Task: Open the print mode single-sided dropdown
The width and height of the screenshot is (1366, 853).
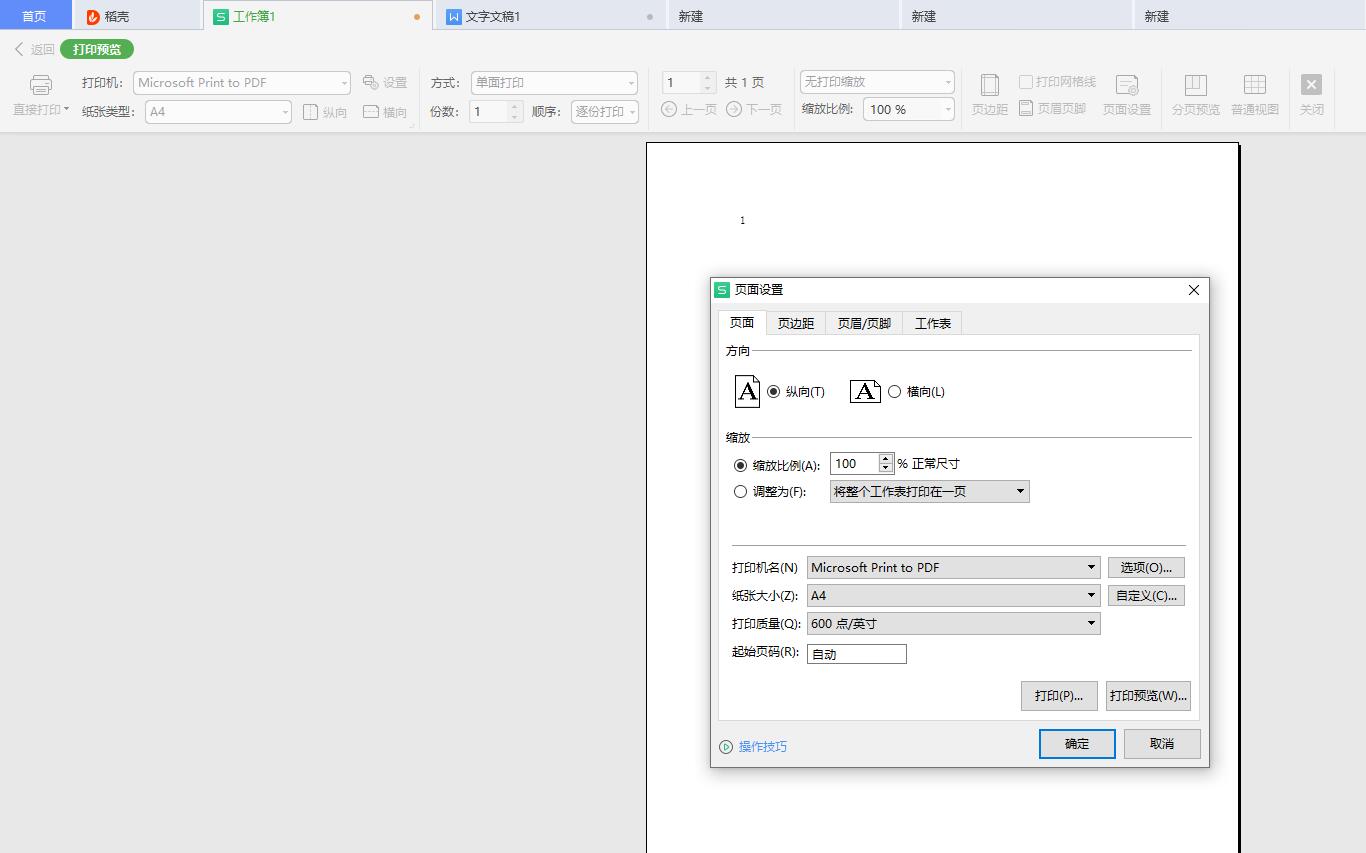Action: [x=554, y=83]
